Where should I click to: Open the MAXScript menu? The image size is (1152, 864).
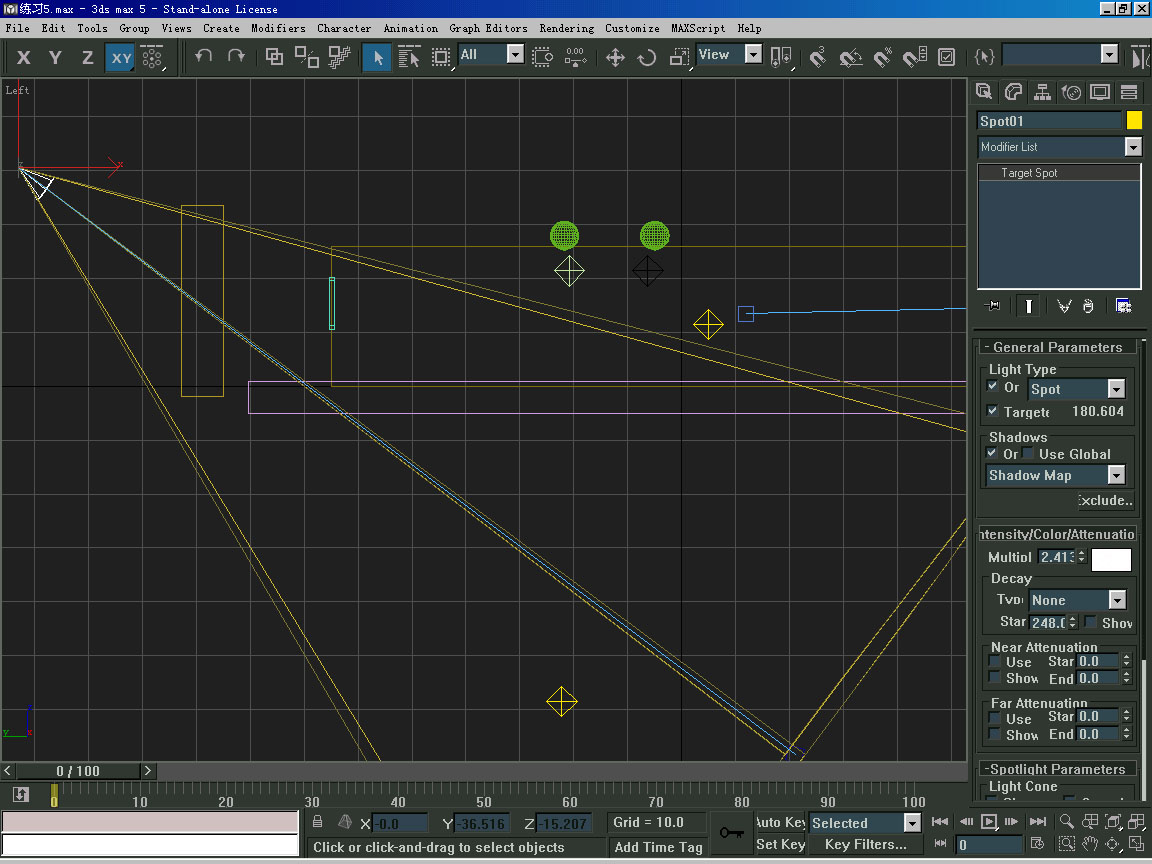[698, 28]
